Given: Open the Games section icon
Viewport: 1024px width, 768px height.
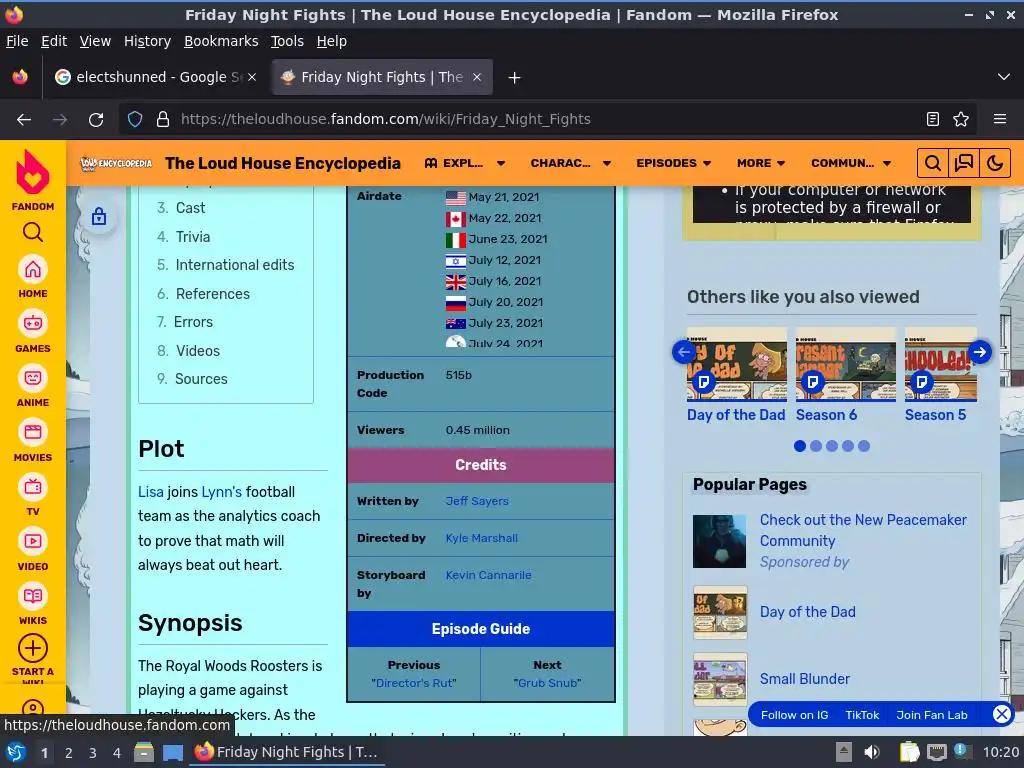Looking at the screenshot, I should click(33, 324).
